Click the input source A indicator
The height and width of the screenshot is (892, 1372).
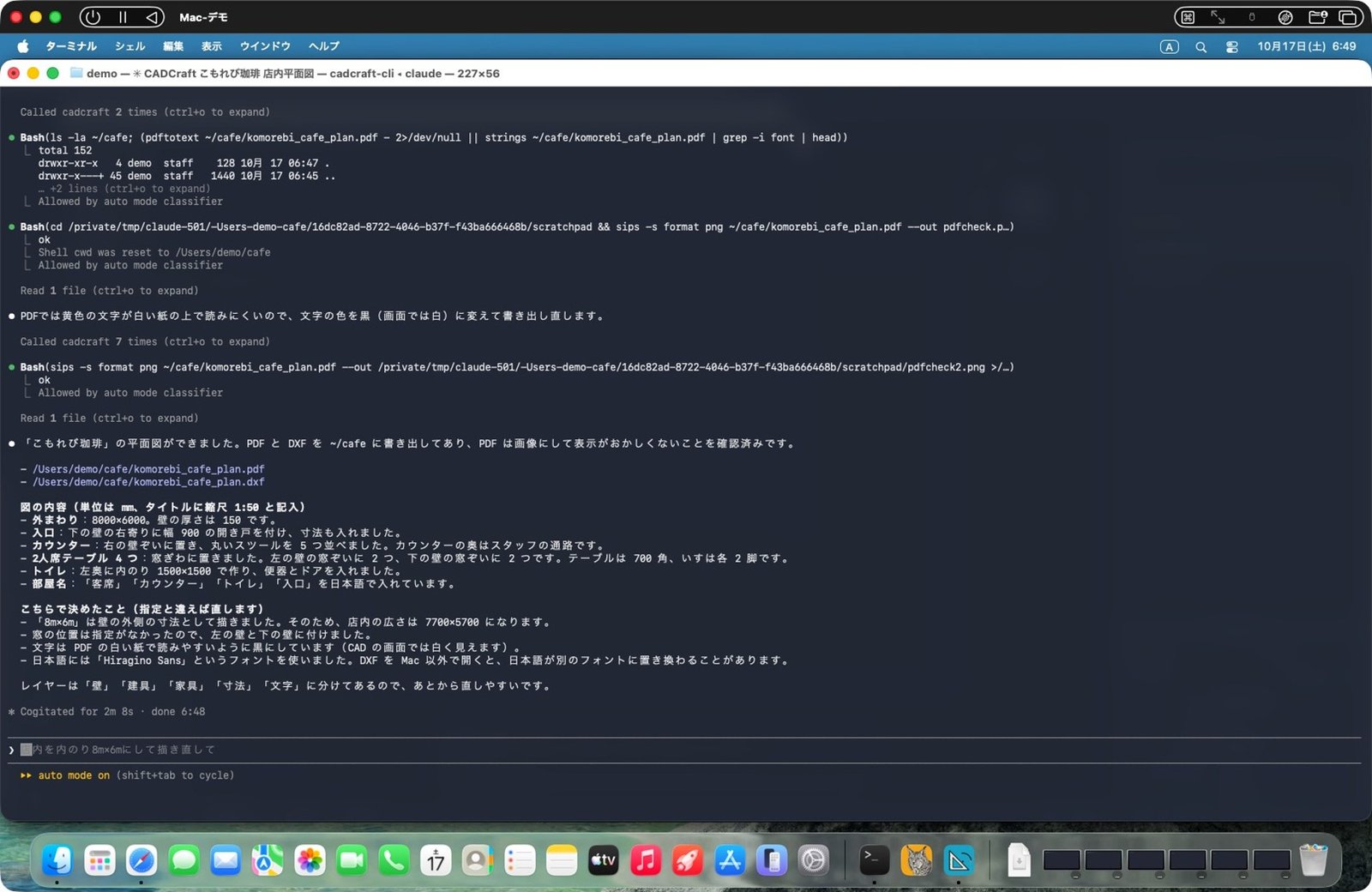coord(1170,47)
